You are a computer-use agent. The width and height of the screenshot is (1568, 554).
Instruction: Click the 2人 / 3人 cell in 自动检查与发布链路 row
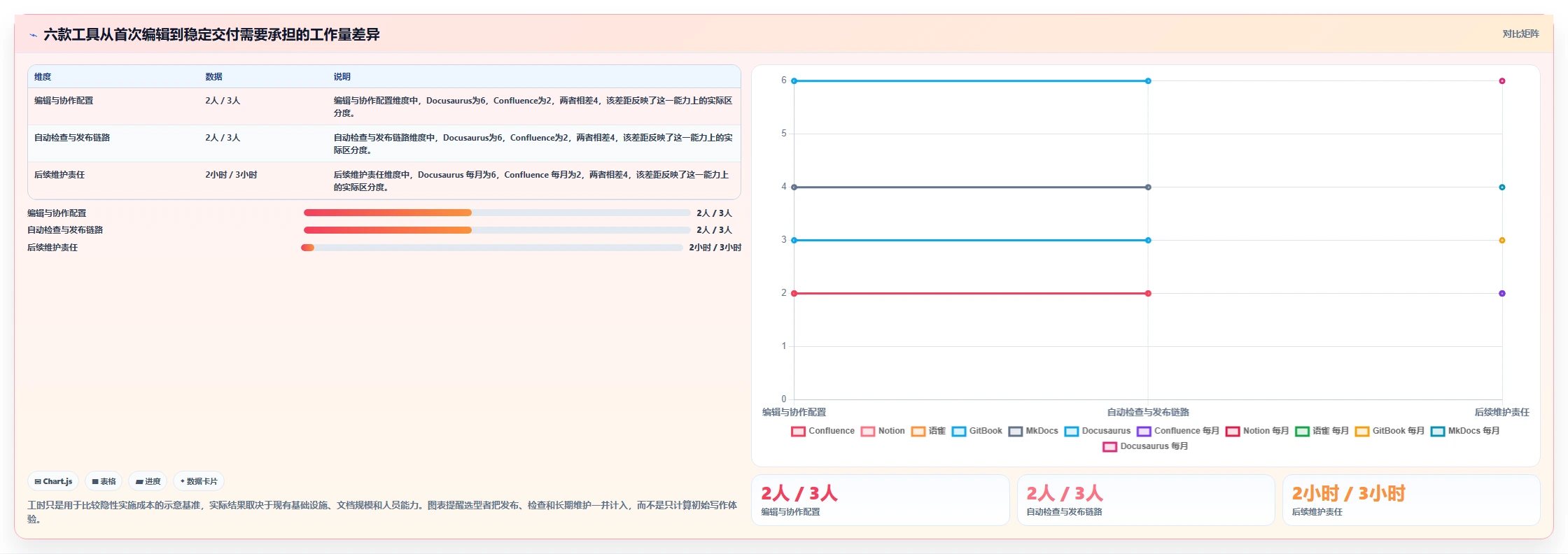pos(223,138)
